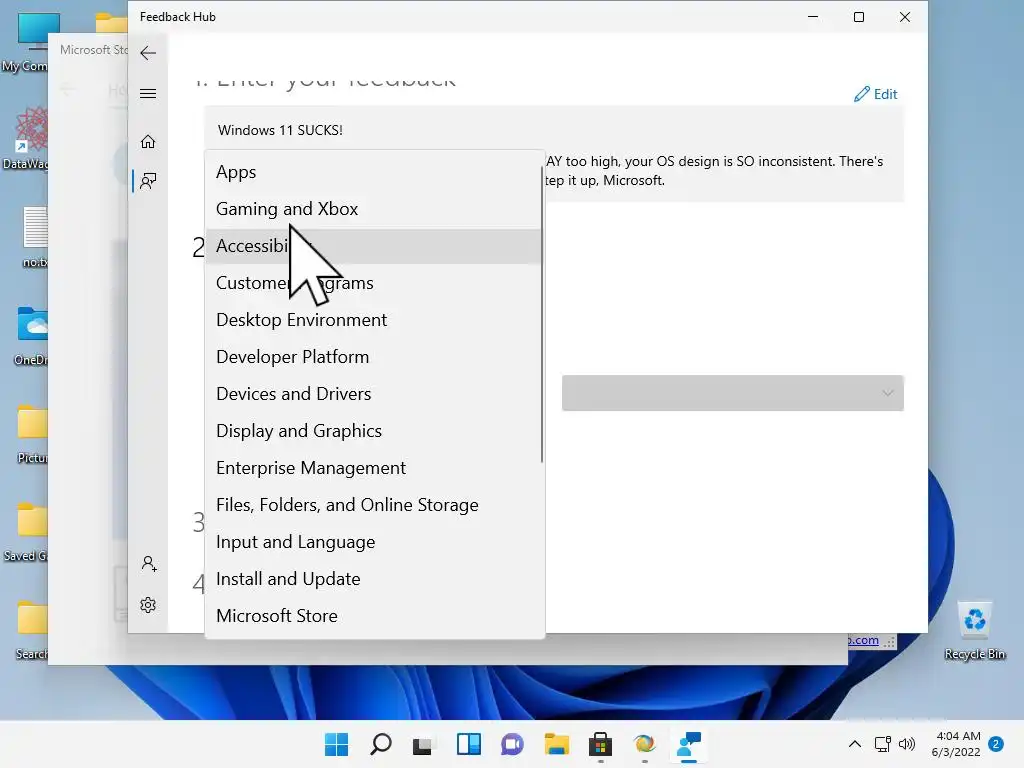Screen dimensions: 1024x768
Task: Click the Microsoft Store window title
Action: tap(93, 50)
